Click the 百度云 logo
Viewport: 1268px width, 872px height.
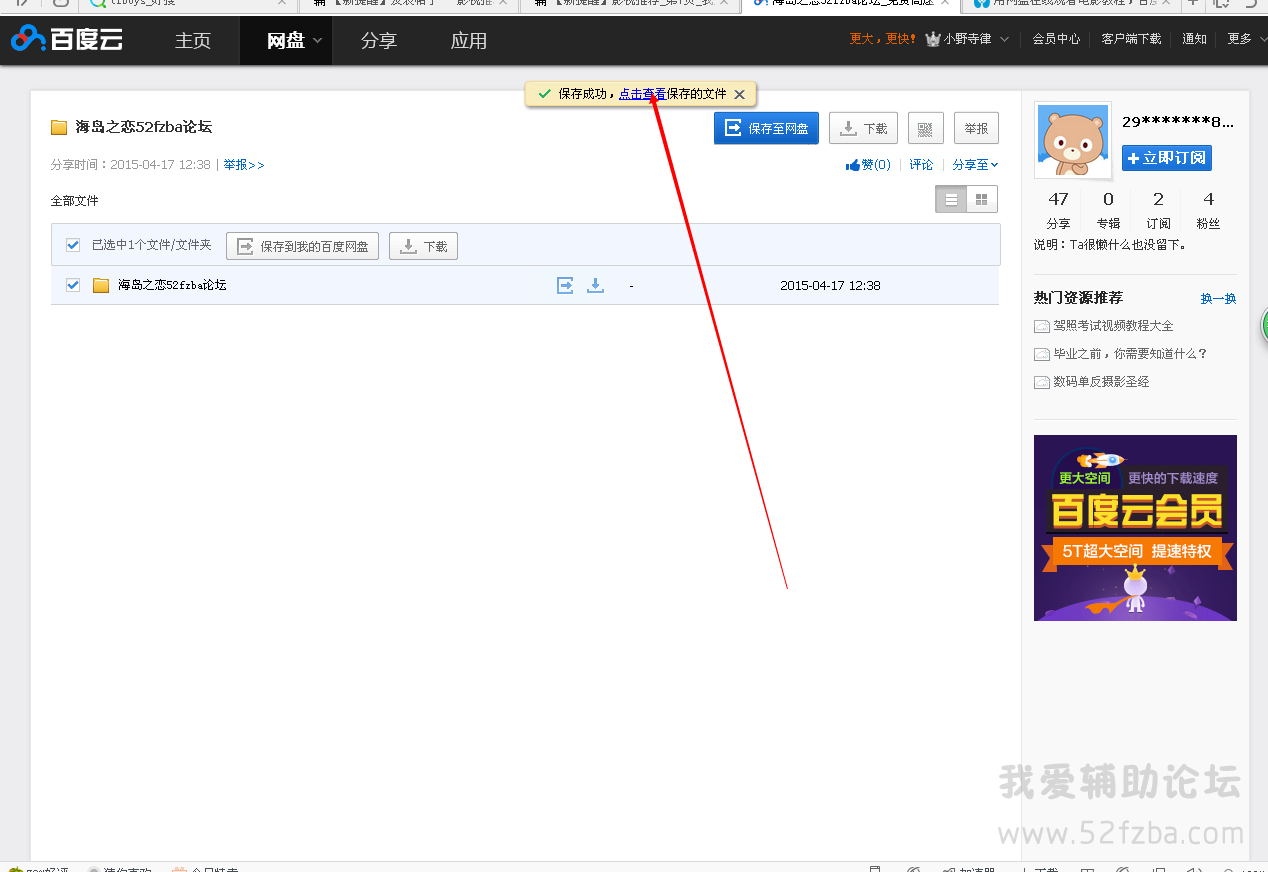tap(67, 40)
